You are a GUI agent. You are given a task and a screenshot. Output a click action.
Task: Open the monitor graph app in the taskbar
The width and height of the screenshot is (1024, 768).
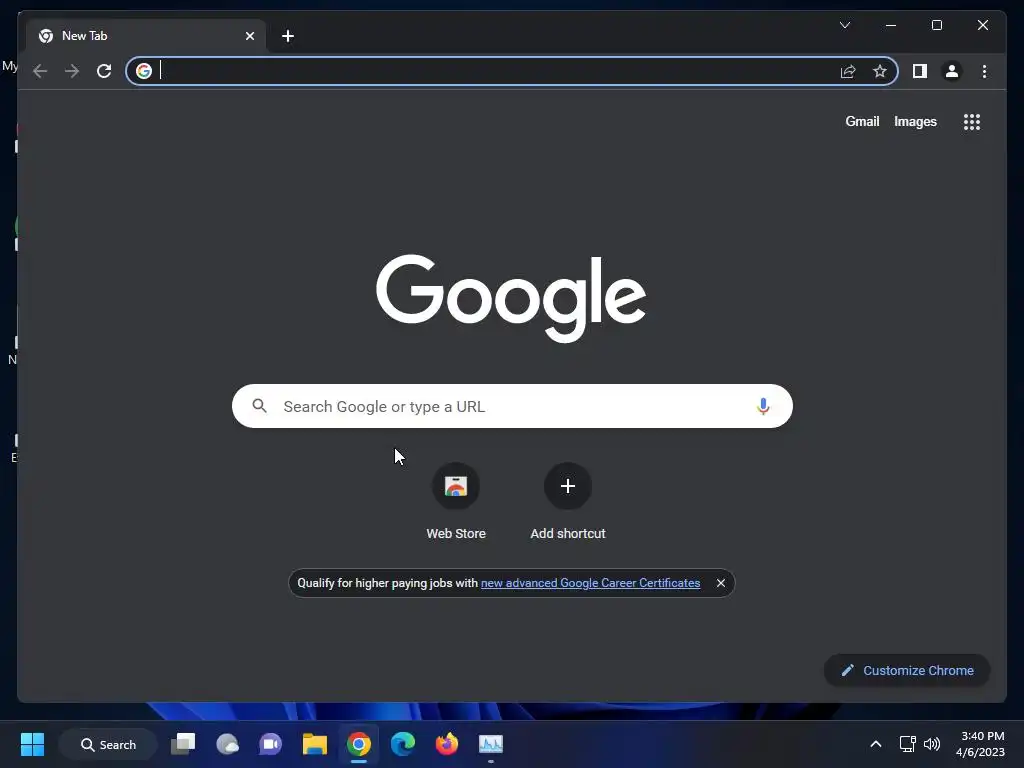490,744
